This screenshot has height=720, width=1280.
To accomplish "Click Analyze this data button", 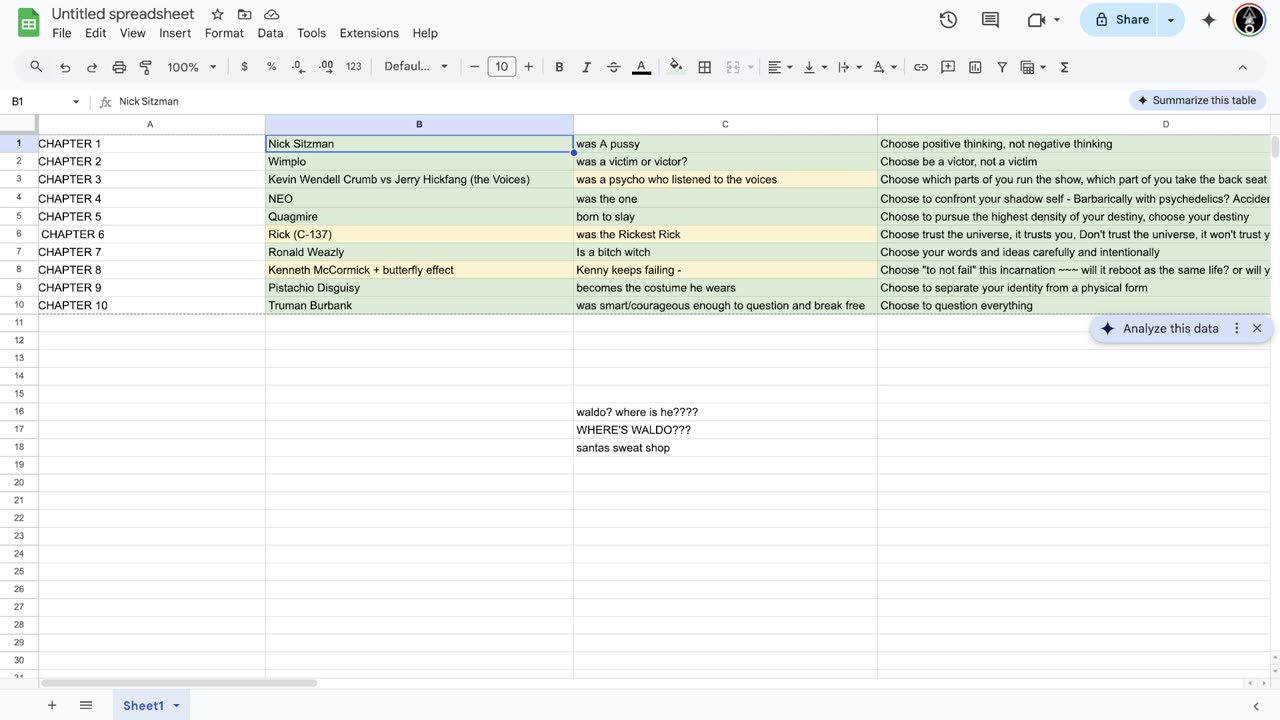I will pos(1160,328).
